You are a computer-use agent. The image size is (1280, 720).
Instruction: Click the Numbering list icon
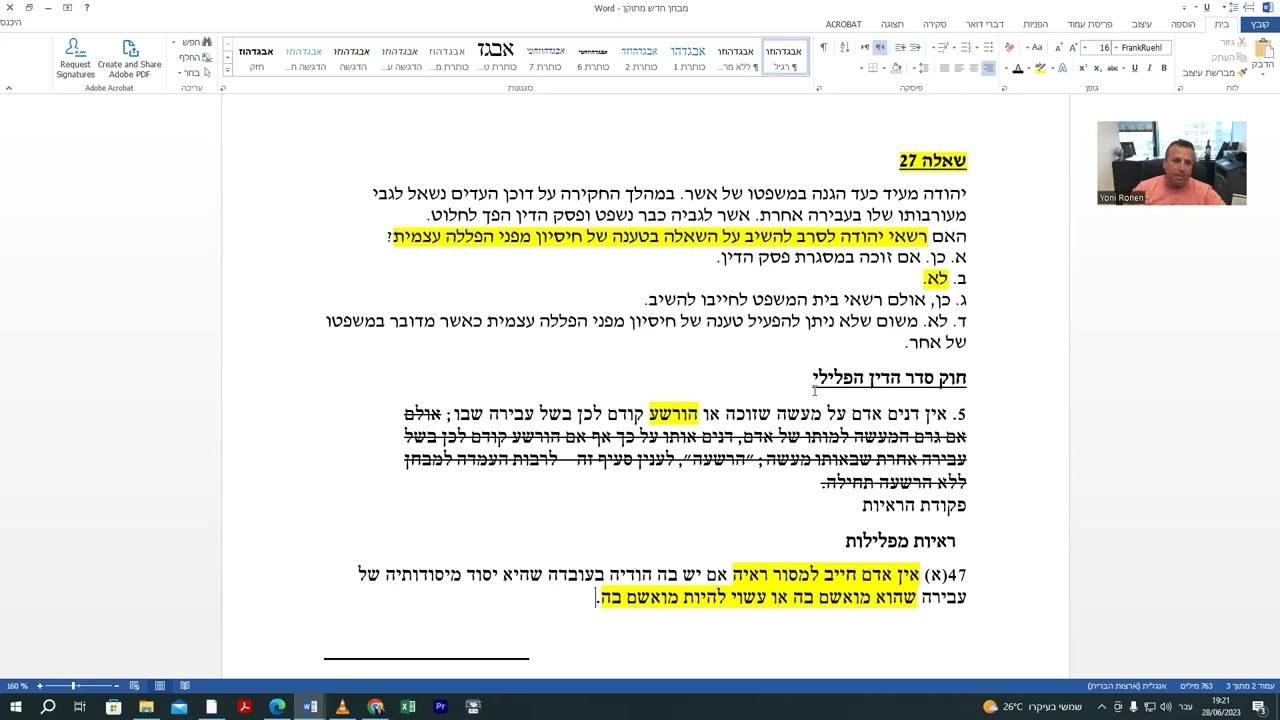point(965,47)
